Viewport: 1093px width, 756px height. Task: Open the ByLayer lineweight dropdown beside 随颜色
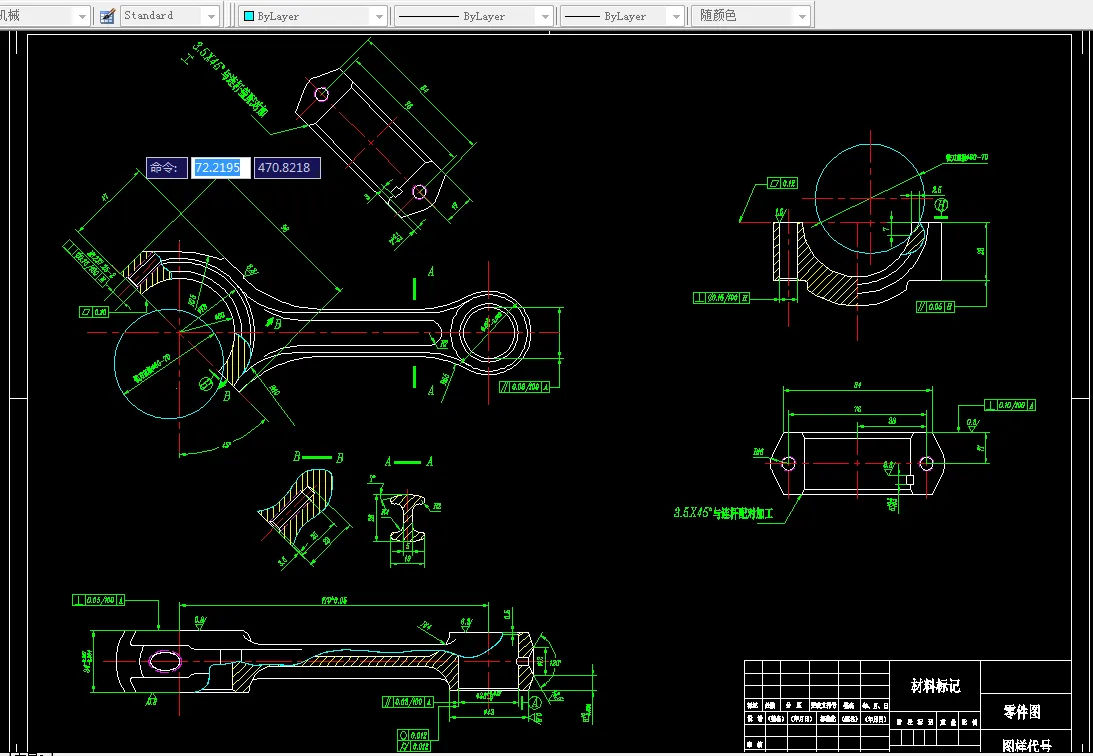[x=622, y=16]
